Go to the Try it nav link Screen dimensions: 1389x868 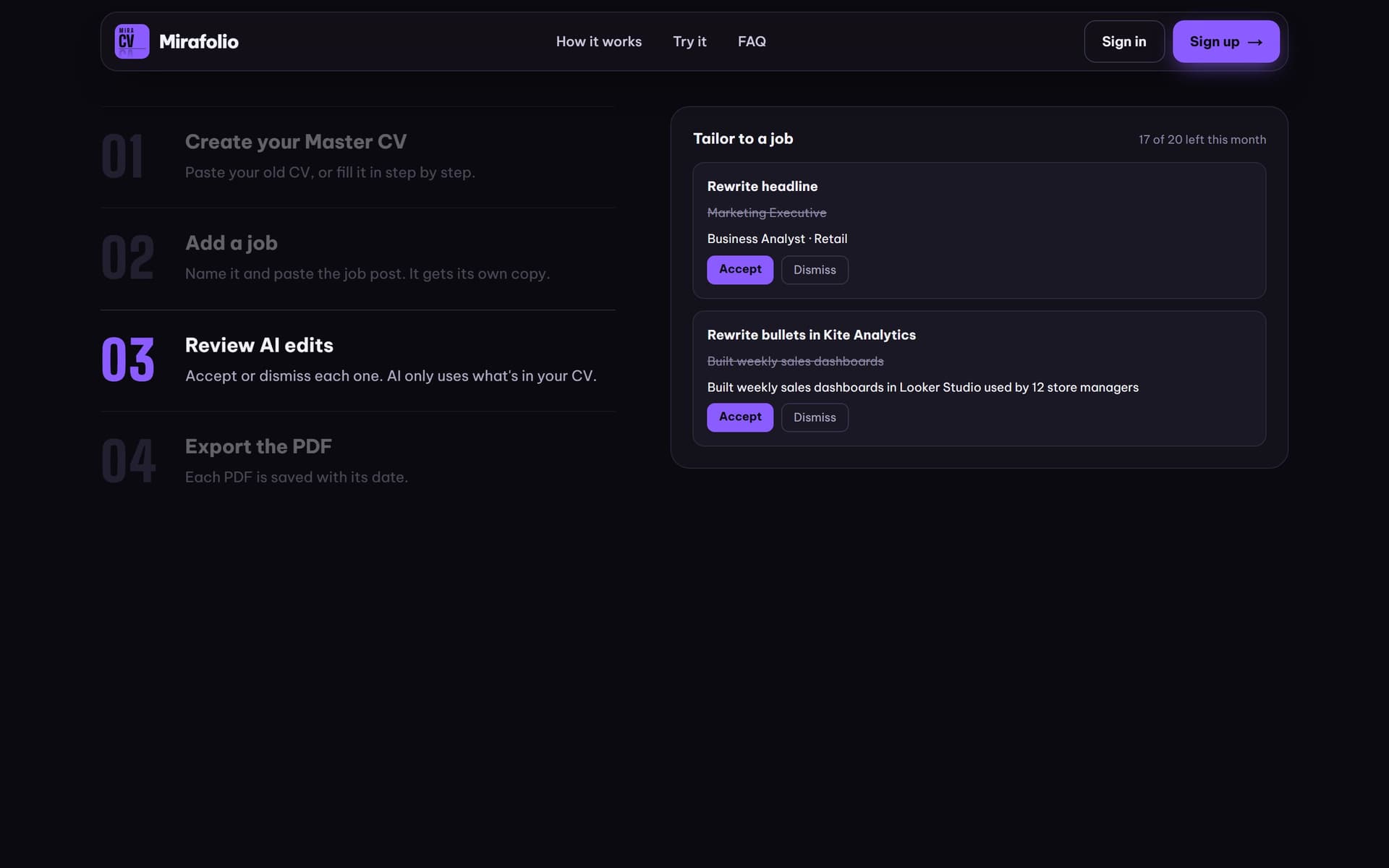pos(689,41)
